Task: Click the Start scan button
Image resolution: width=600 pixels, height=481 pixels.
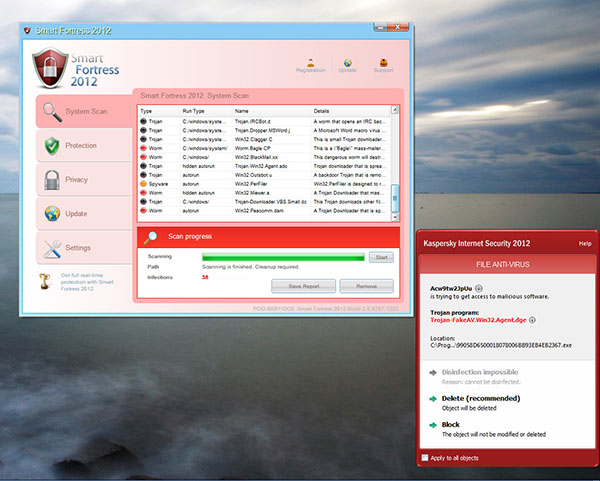Action: tap(381, 257)
